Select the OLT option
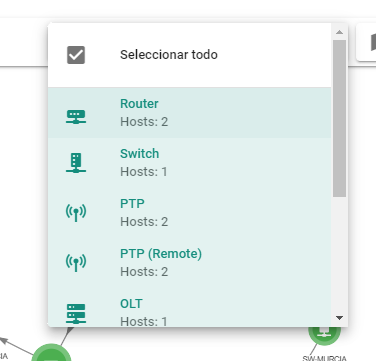 click(x=189, y=307)
